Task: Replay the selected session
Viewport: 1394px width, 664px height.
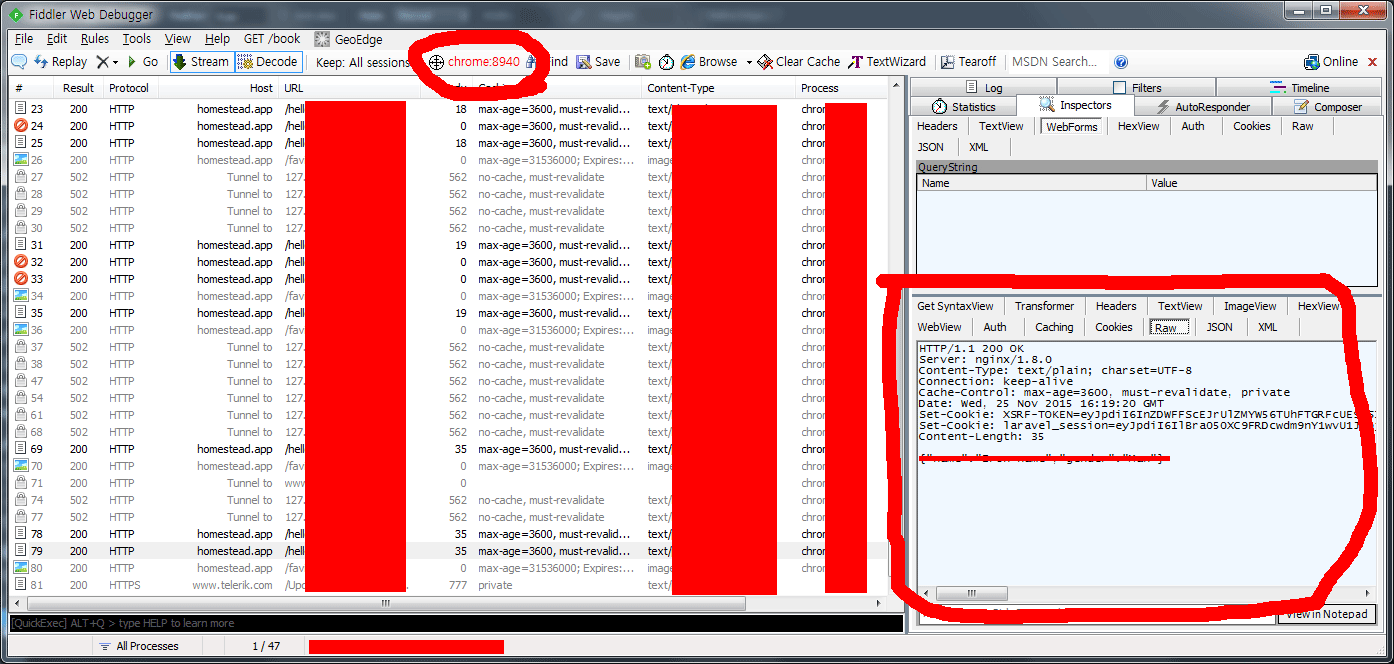Action: click(60, 62)
